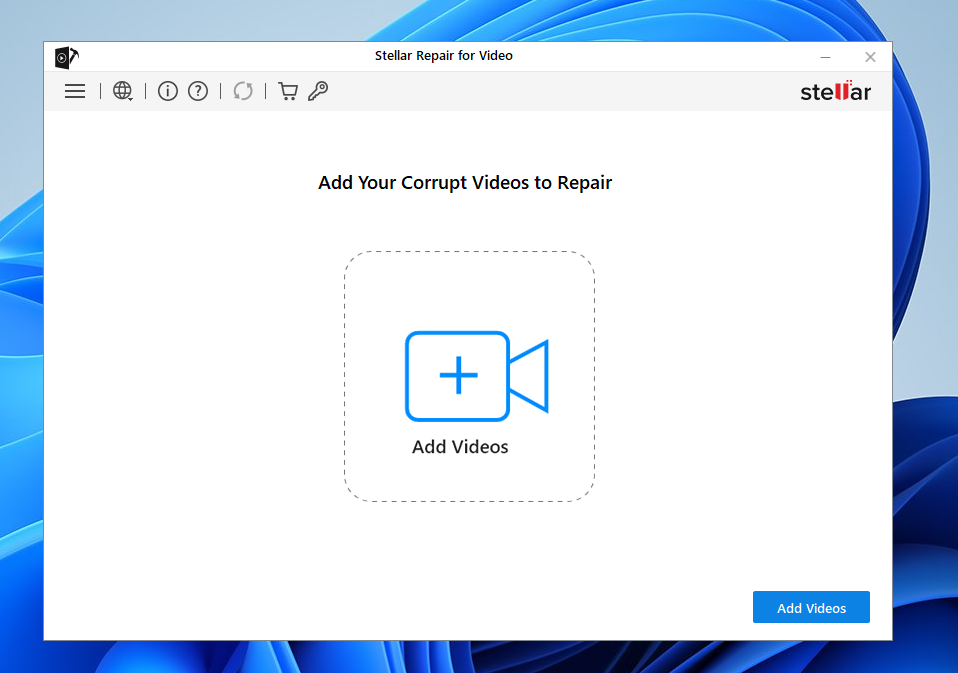Open the hamburger menu

click(x=75, y=91)
